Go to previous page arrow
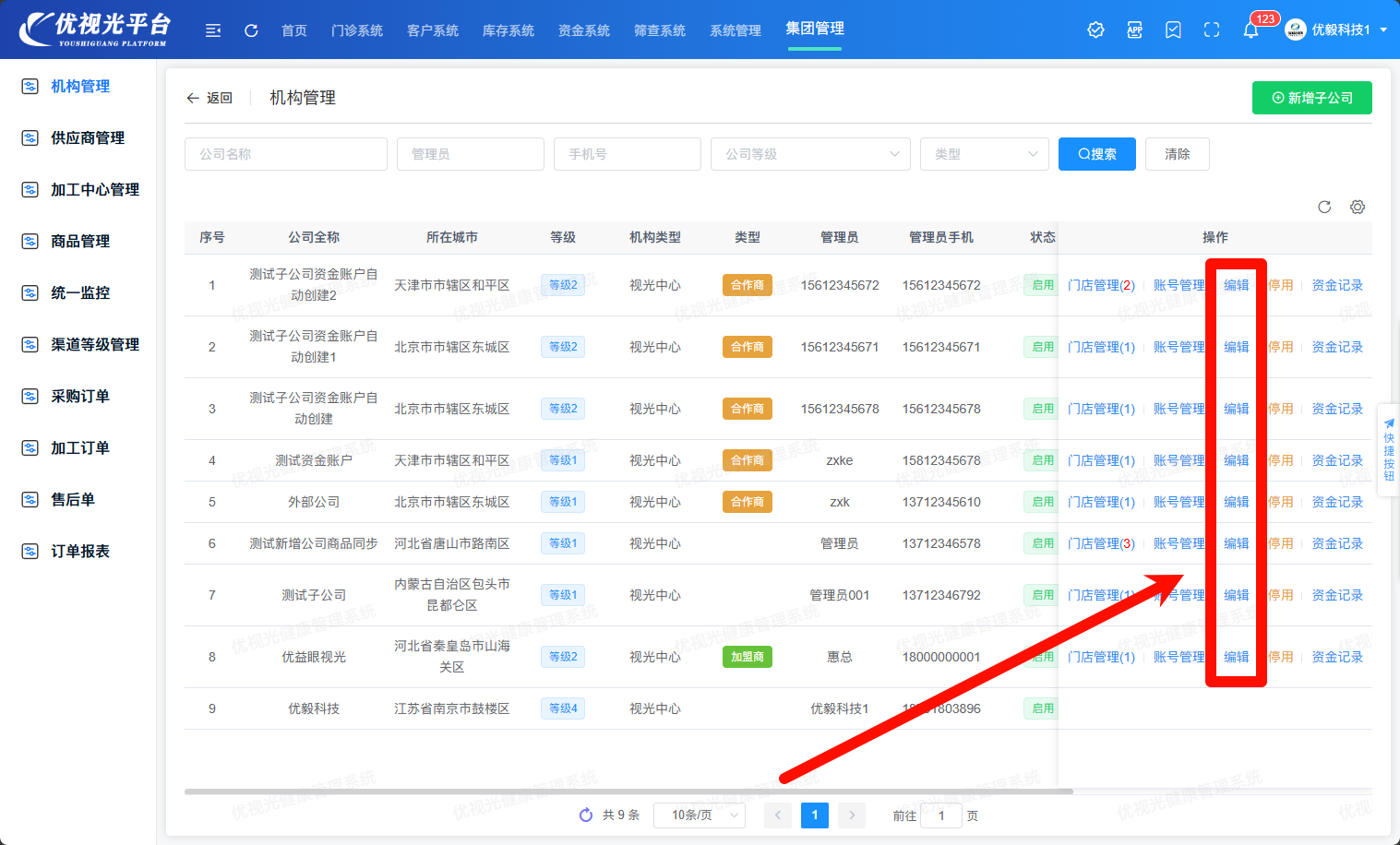 click(778, 815)
